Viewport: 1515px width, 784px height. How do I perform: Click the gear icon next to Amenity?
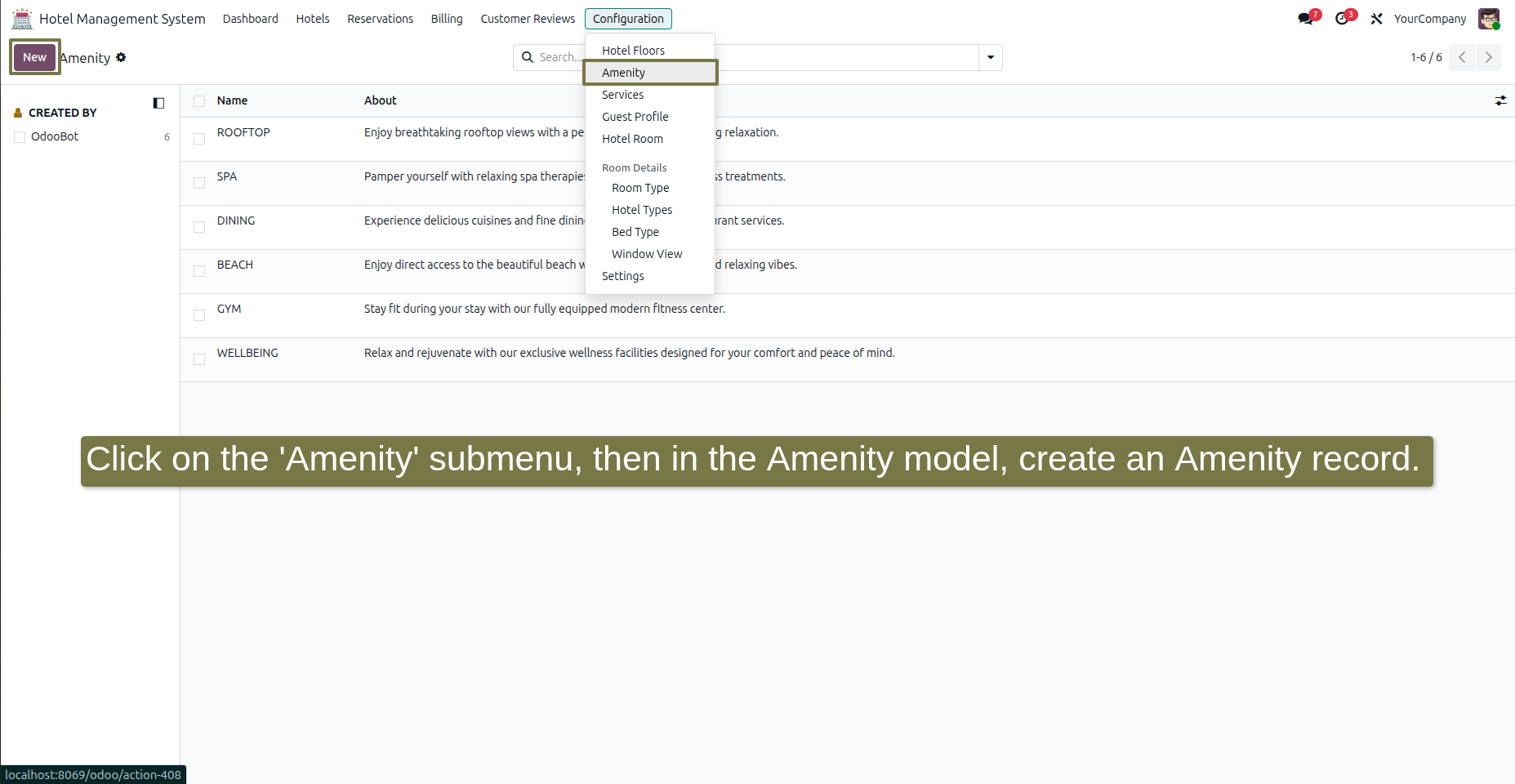[x=121, y=57]
